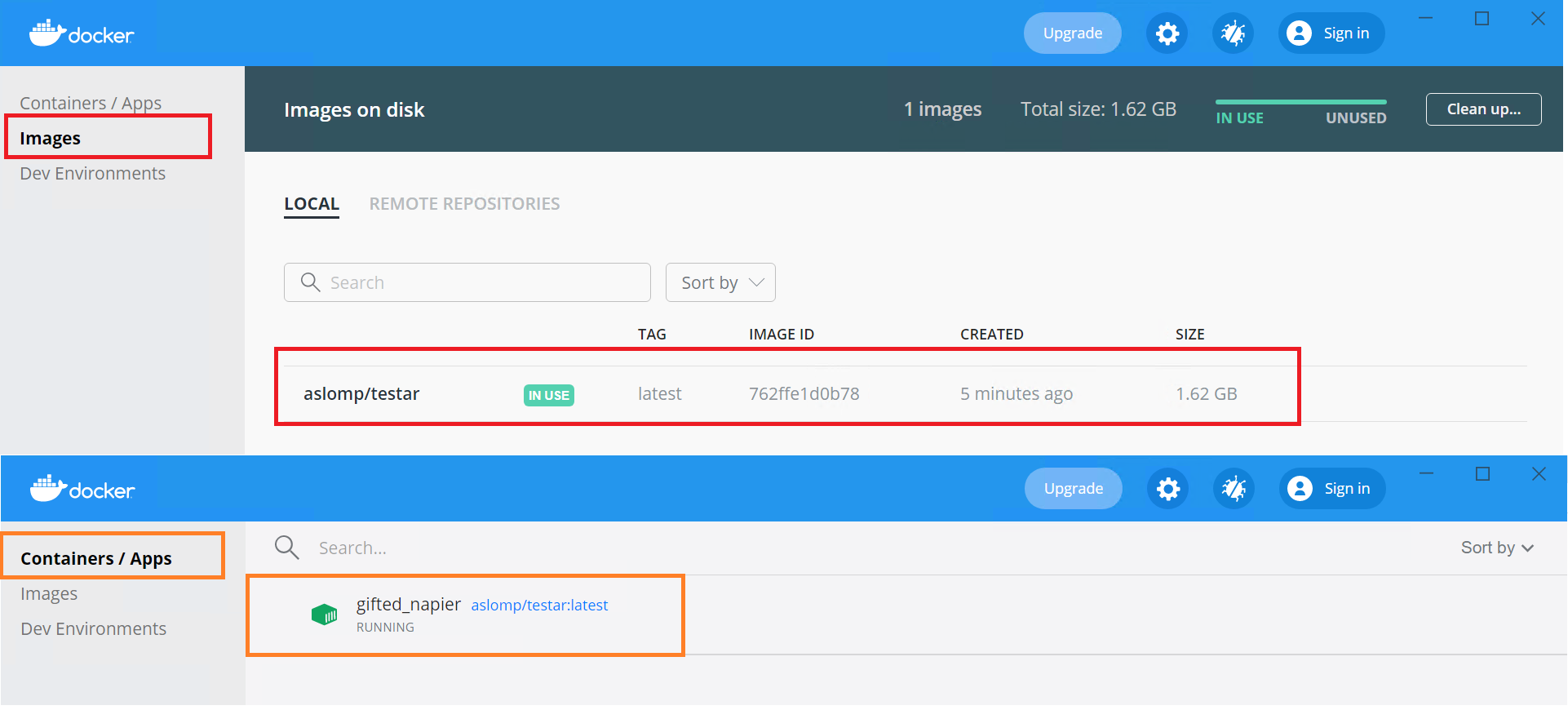The height and width of the screenshot is (710, 1568).
Task: Click the 5 minutes ago created cell
Action: [x=1016, y=394]
